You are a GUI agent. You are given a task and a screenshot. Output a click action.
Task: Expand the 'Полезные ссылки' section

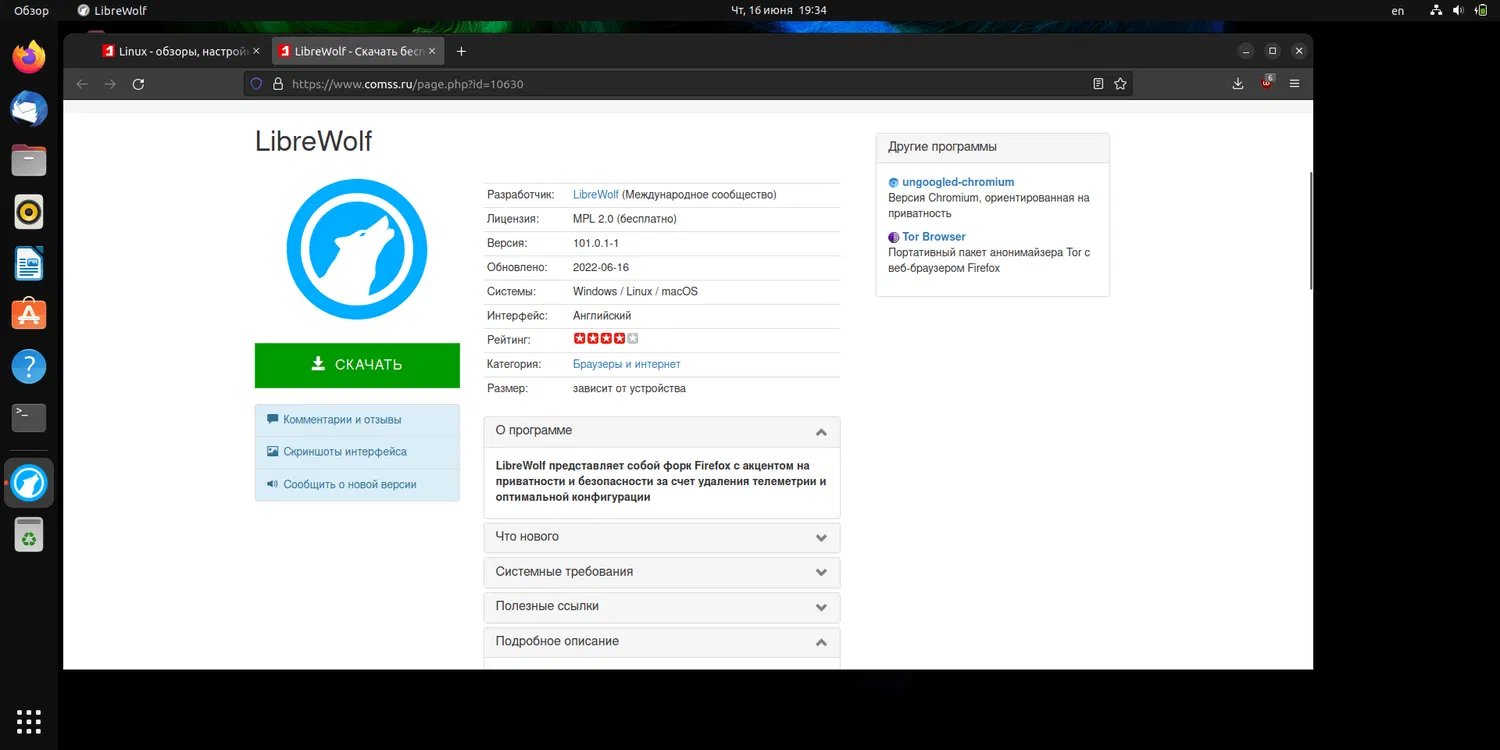(x=662, y=607)
